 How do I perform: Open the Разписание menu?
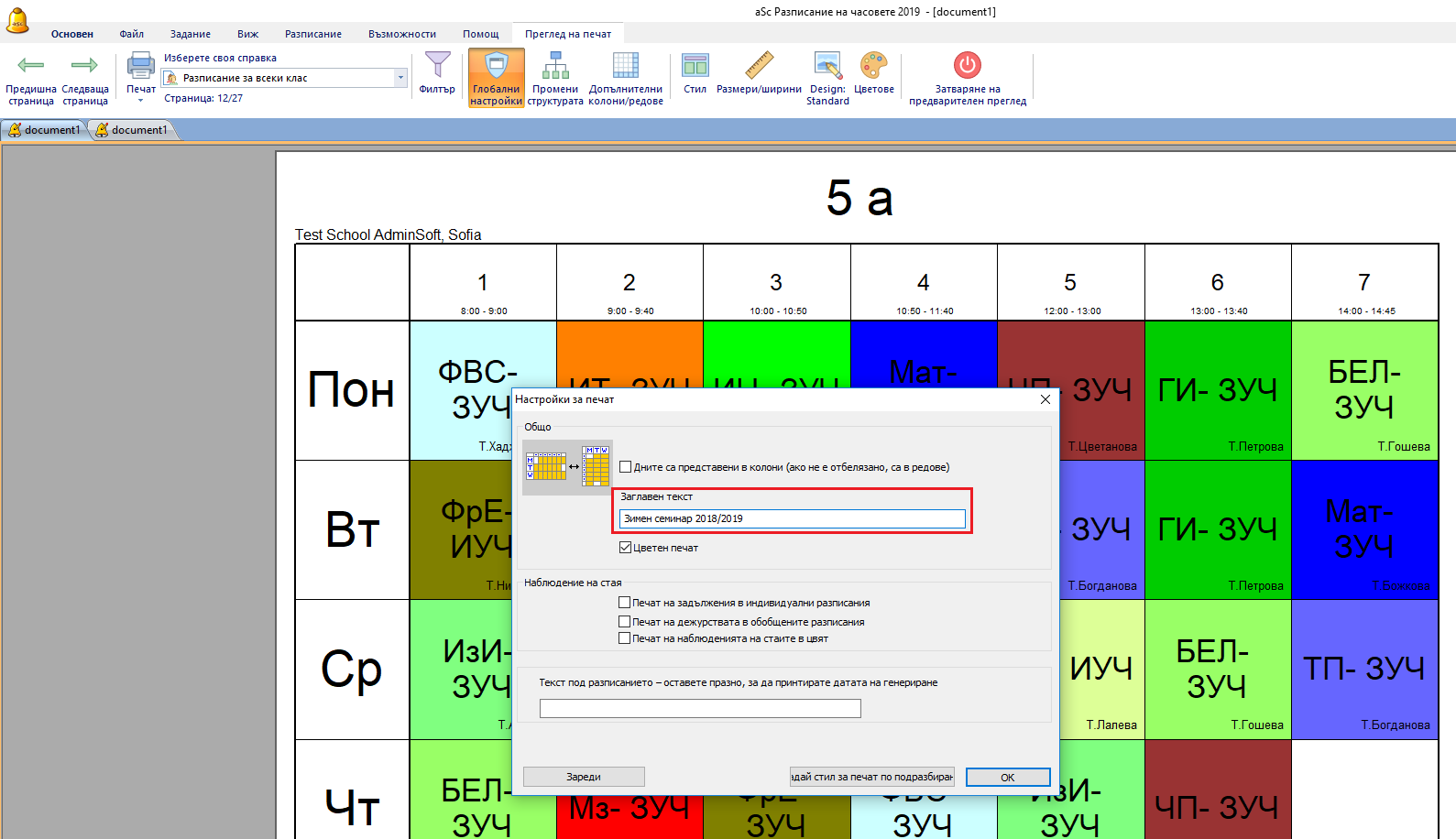[312, 34]
